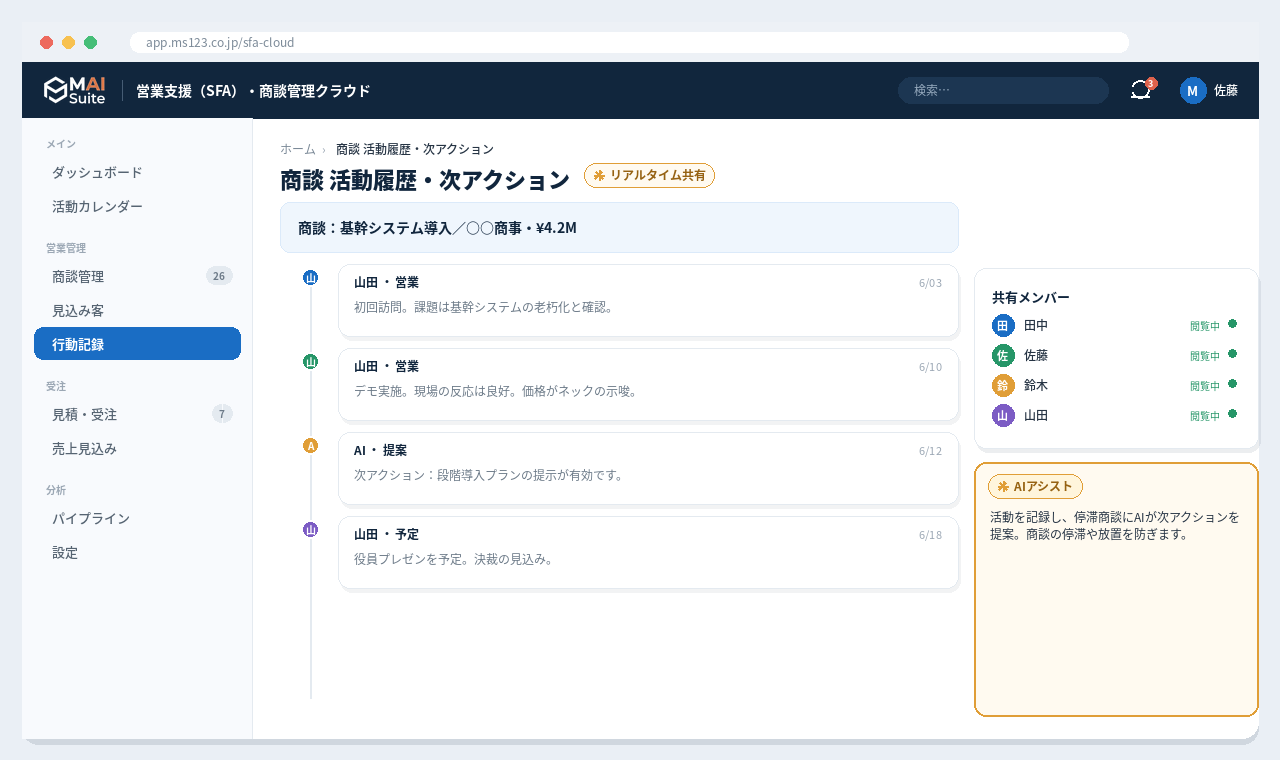Open ダッシュボード in the sidebar
The width and height of the screenshot is (1280, 760).
137,172
